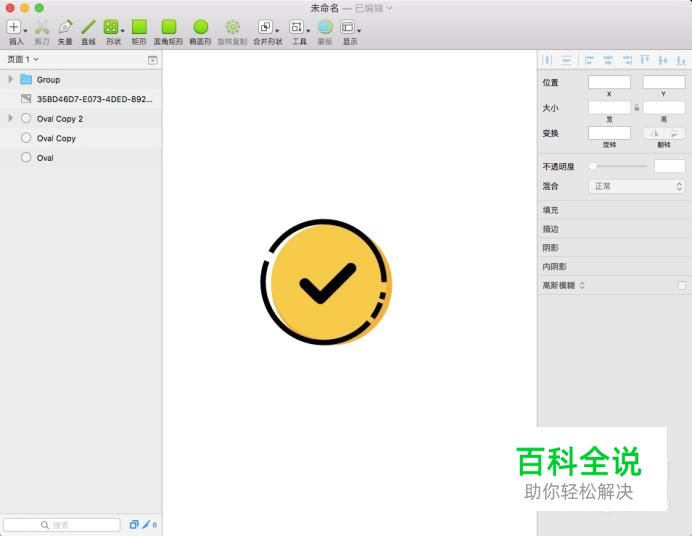Image resolution: width=692 pixels, height=536 pixels.
Task: Align layers to horizontal center
Action: (x=608, y=60)
